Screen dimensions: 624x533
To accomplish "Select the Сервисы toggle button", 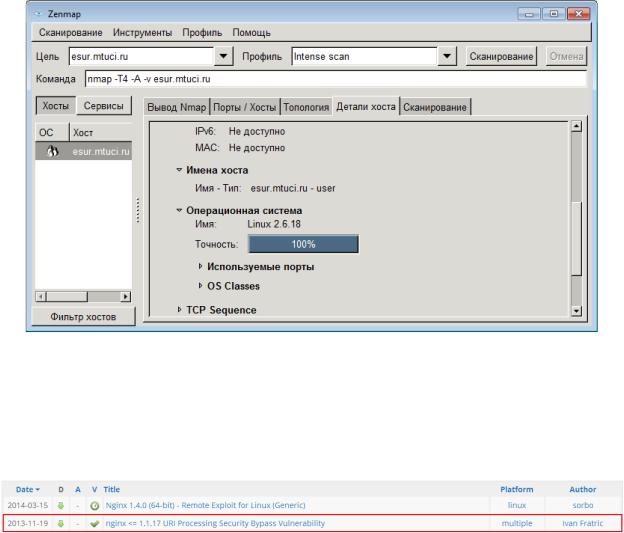I will [x=103, y=105].
